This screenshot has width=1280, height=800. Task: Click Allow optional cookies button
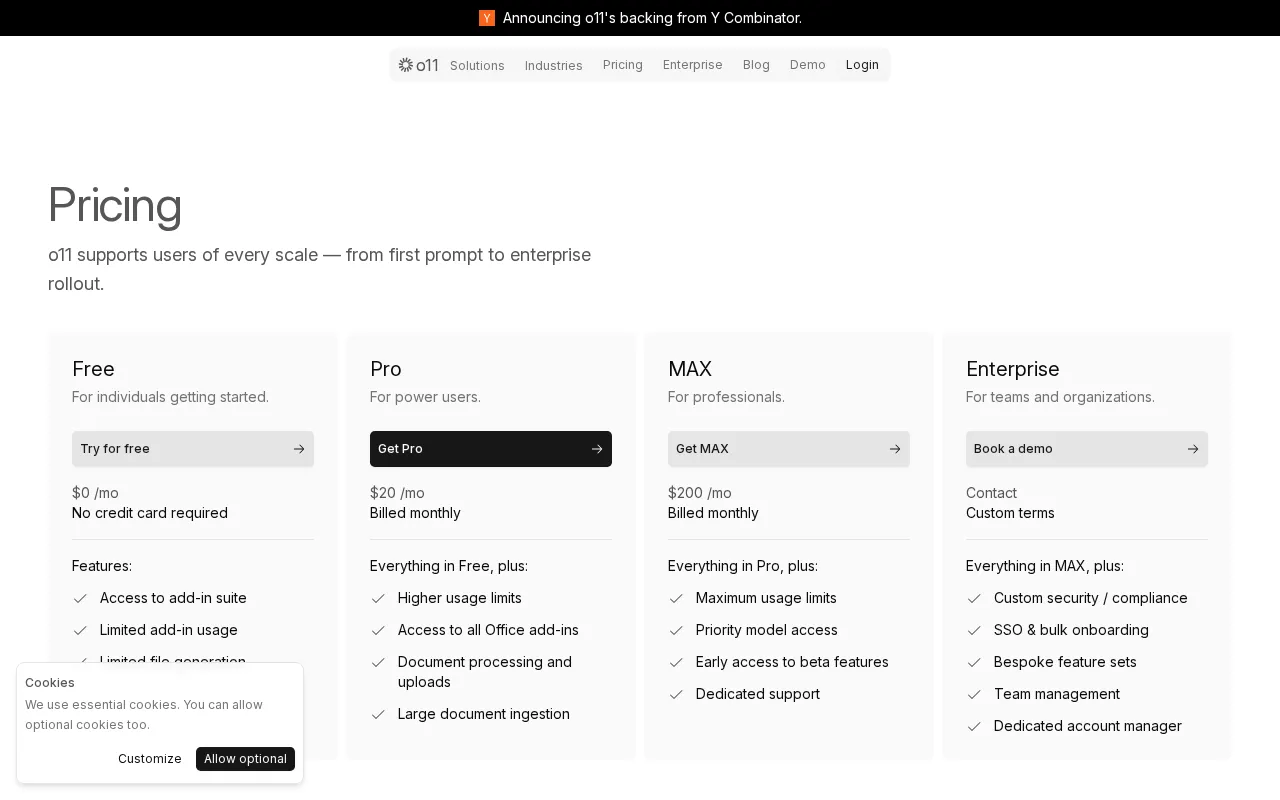(245, 759)
